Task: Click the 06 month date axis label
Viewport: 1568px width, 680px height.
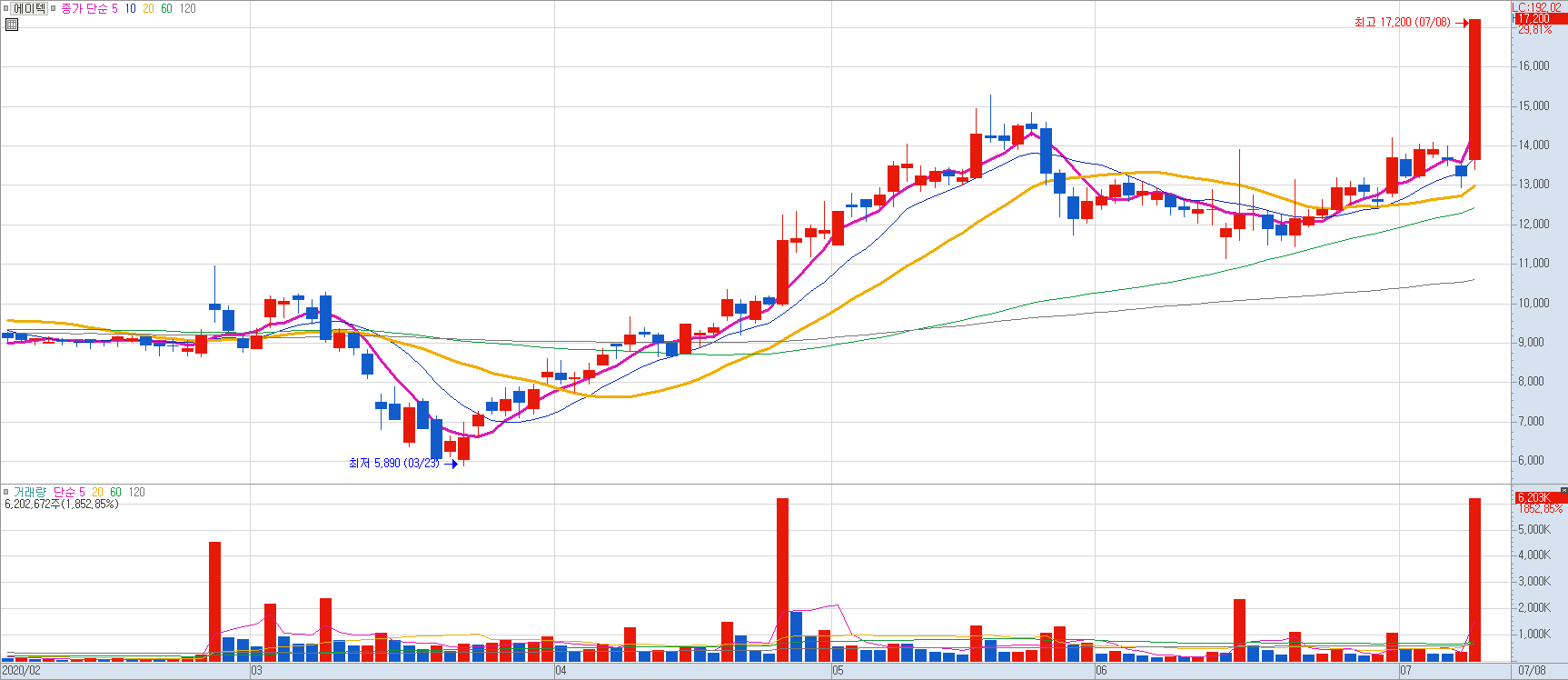Action: [x=1101, y=671]
